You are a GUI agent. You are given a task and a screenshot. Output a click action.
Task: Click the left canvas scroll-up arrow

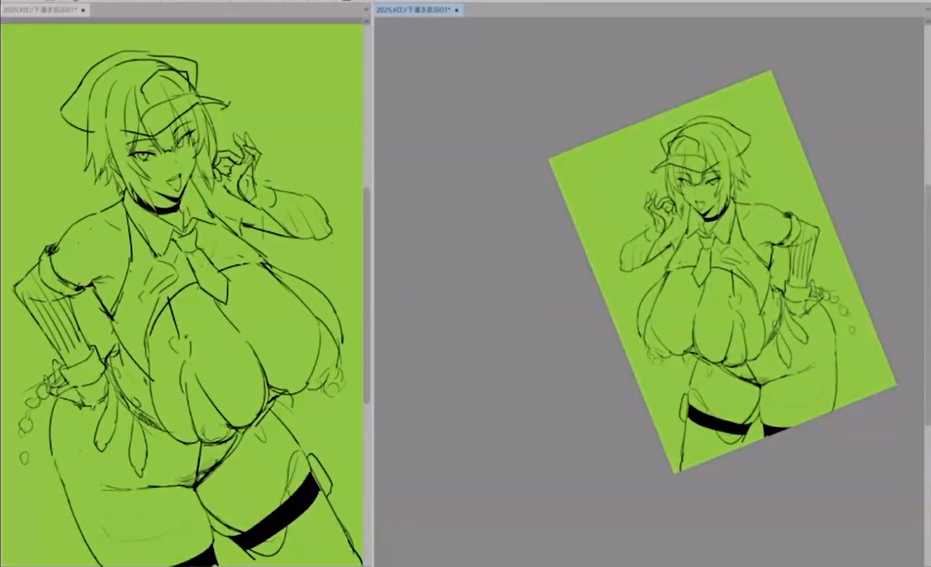[367, 21]
